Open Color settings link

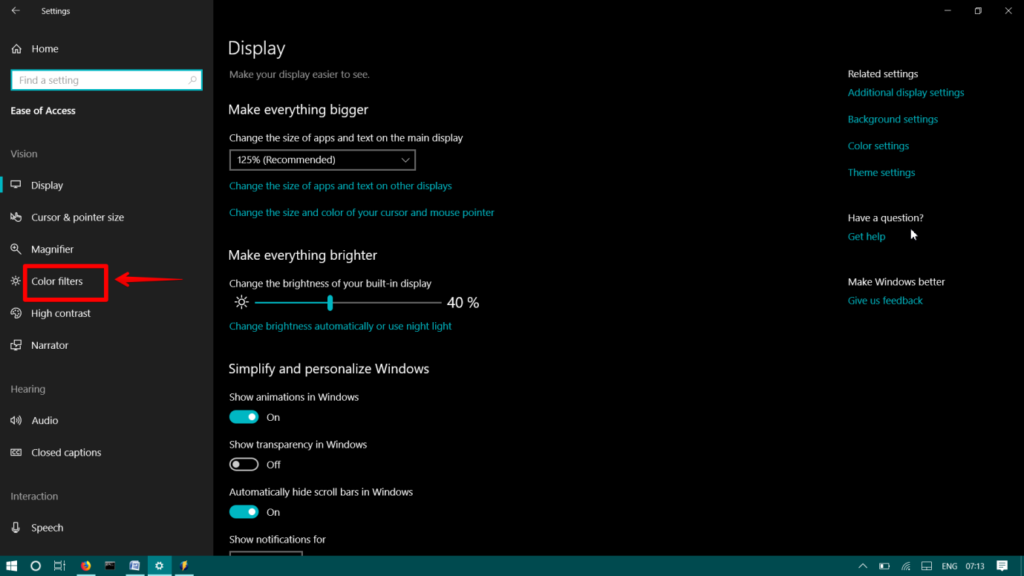[878, 146]
